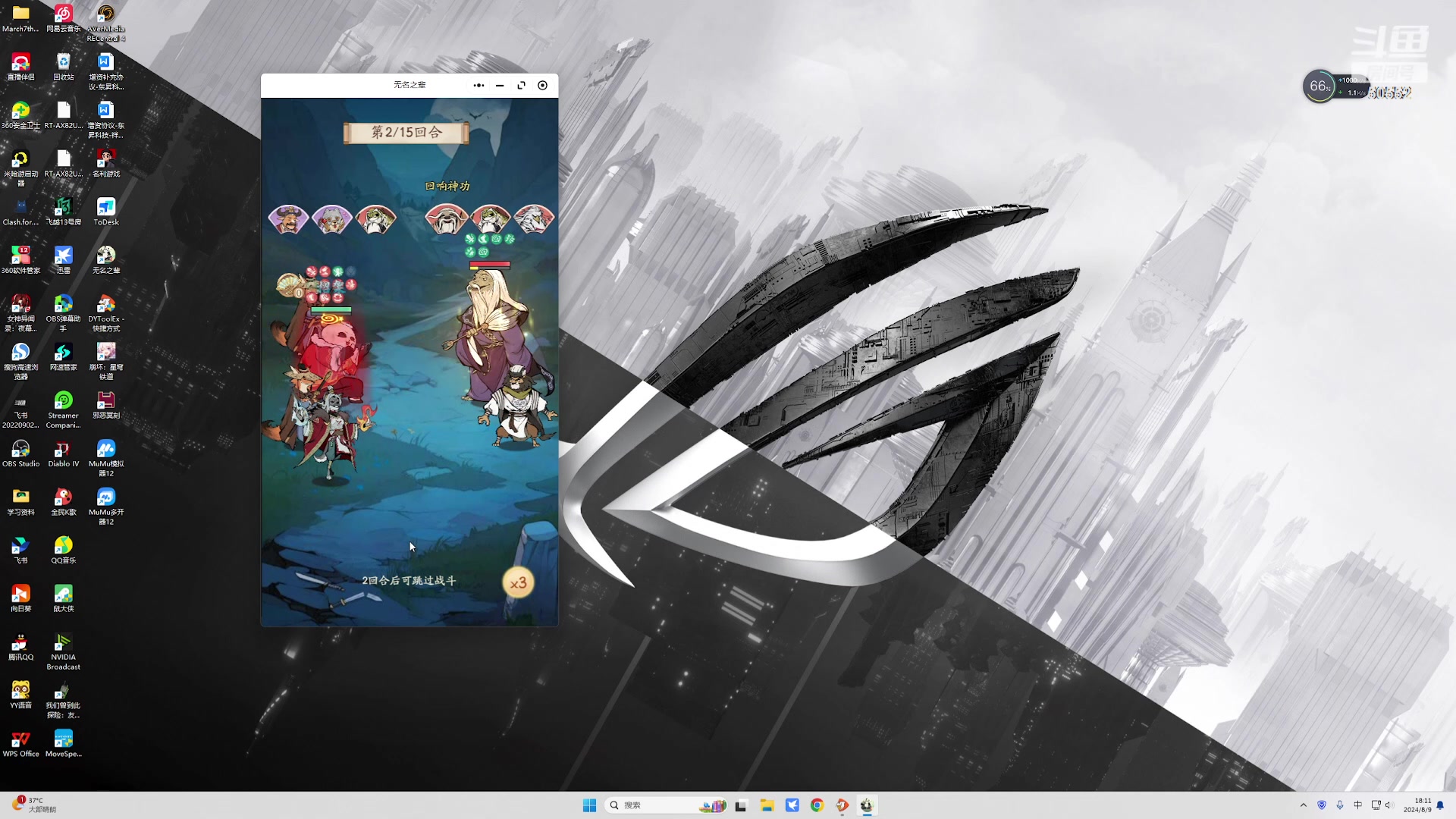1456x819 pixels.
Task: Click 第2/15回合 round banner
Action: click(x=406, y=132)
